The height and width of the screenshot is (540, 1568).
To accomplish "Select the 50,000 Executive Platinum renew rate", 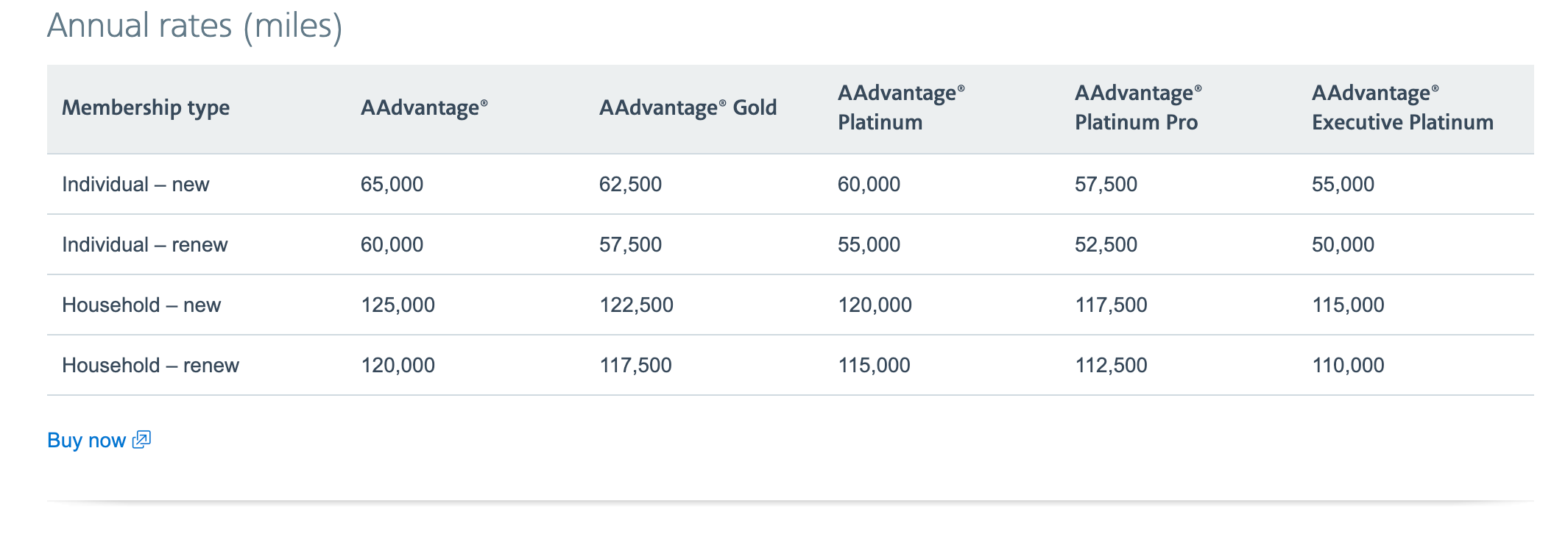I will tap(1343, 244).
